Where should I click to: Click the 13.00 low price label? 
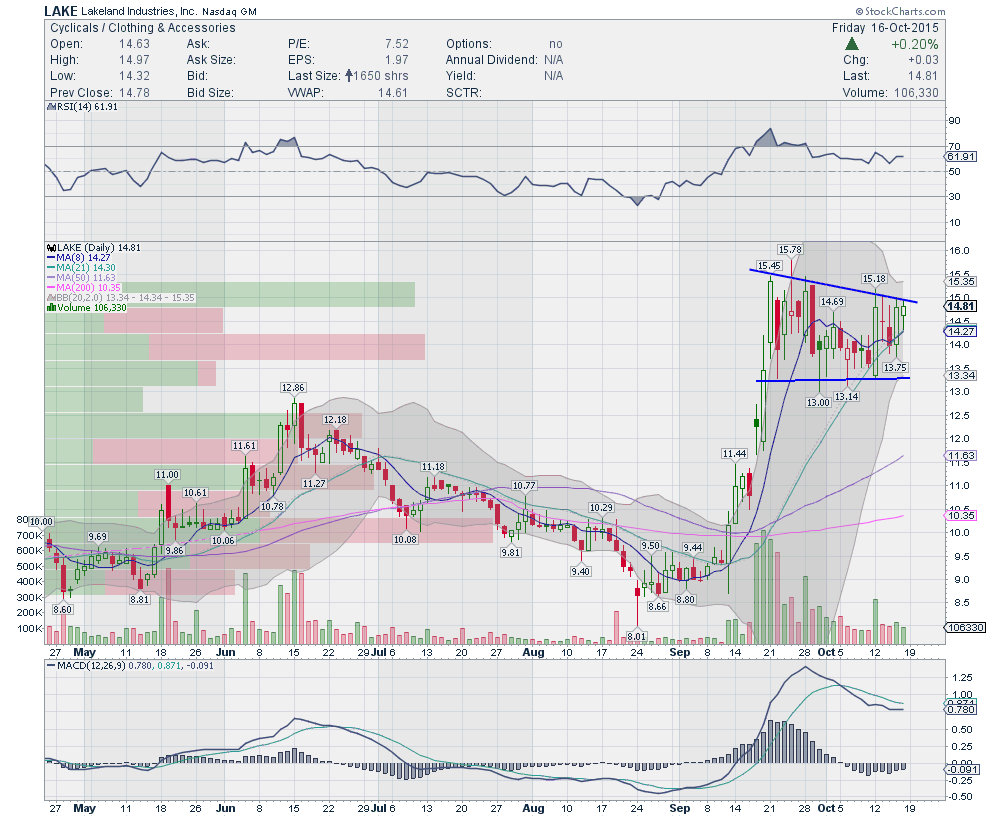[x=818, y=402]
